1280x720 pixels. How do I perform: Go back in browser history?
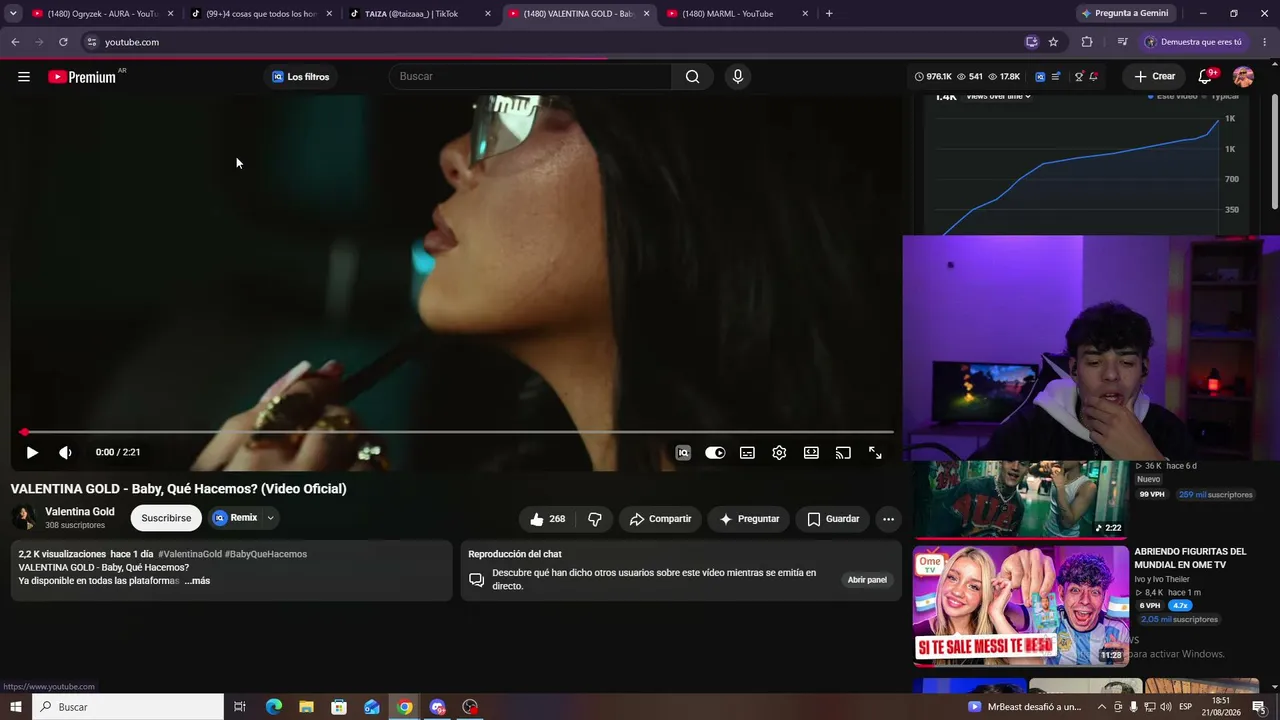tap(15, 42)
